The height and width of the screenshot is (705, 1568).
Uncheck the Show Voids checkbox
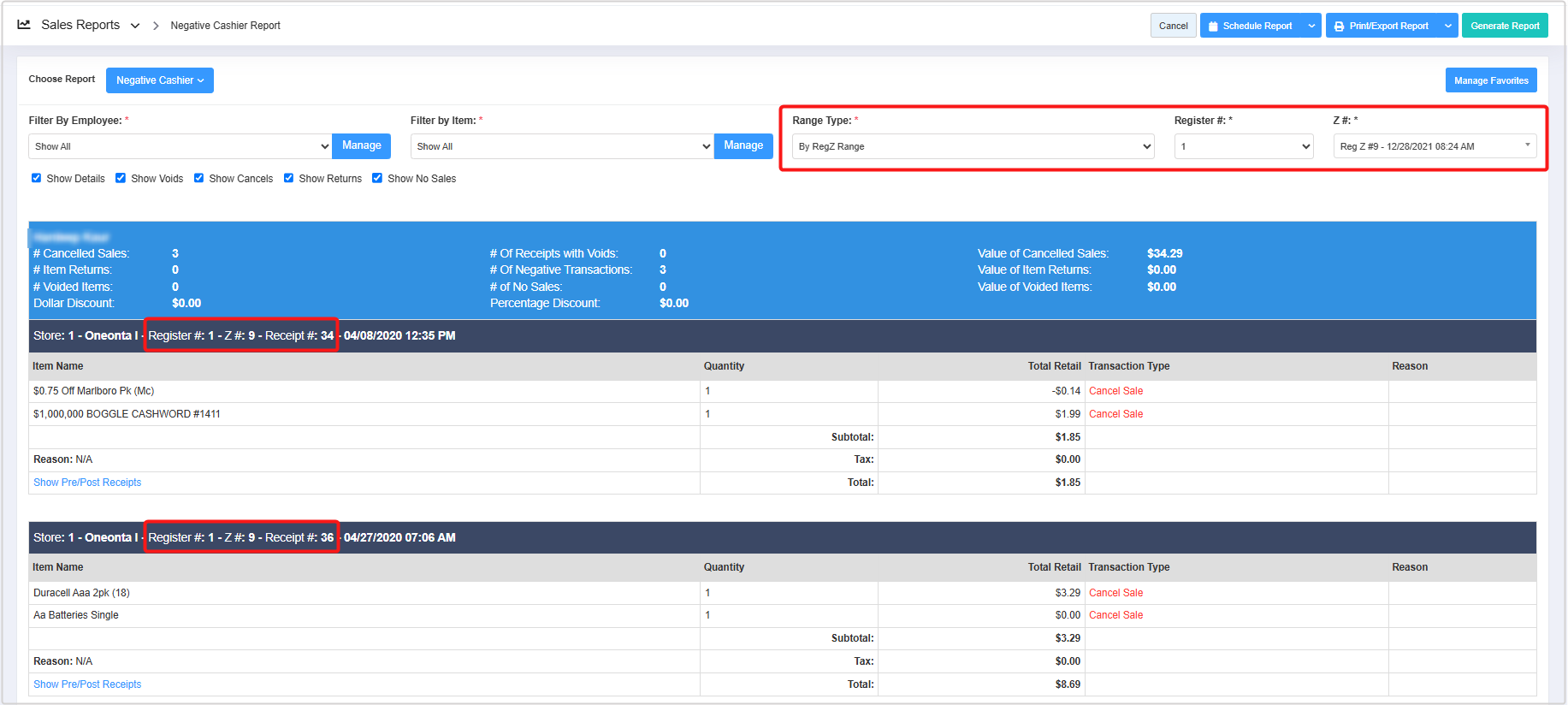pyautogui.click(x=121, y=178)
